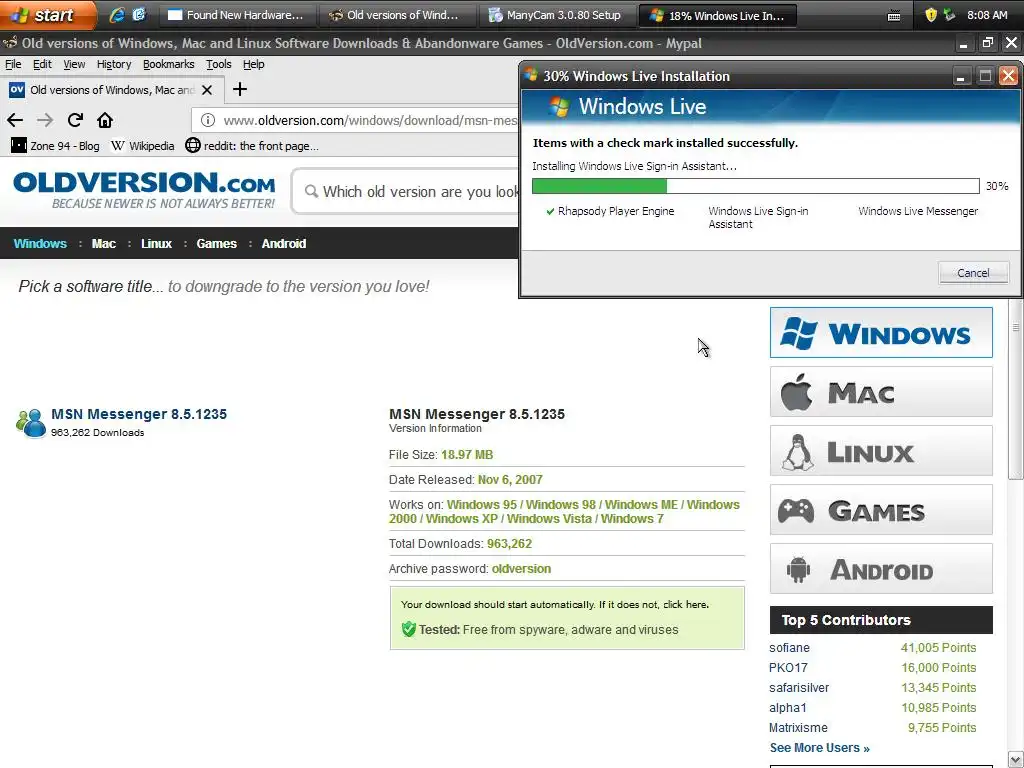This screenshot has width=1024, height=768.
Task: Switch to ManyCam 3.0.80 Setup taskbar item
Action: pos(556,15)
